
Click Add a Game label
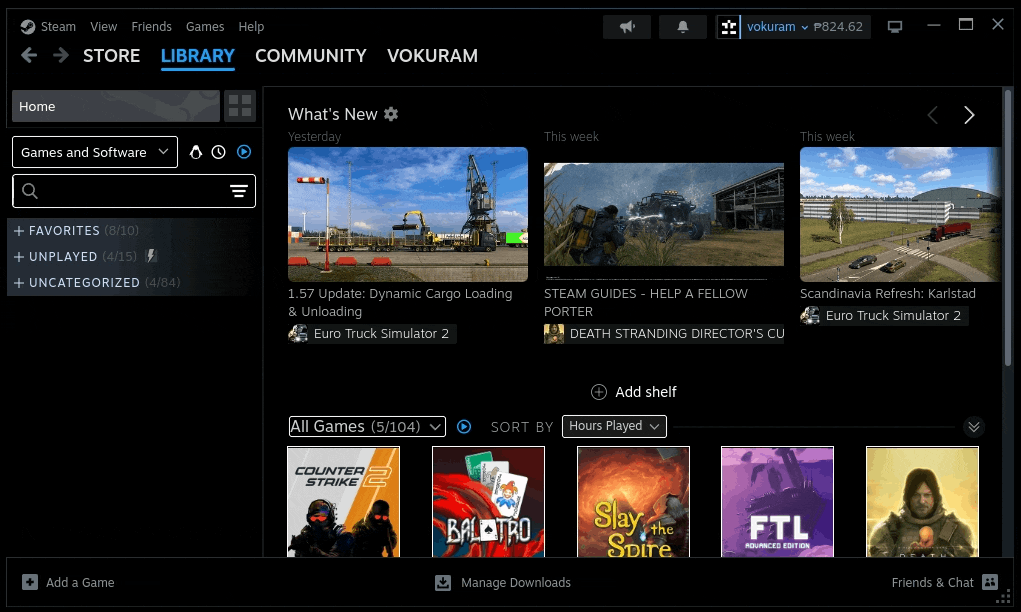(80, 583)
